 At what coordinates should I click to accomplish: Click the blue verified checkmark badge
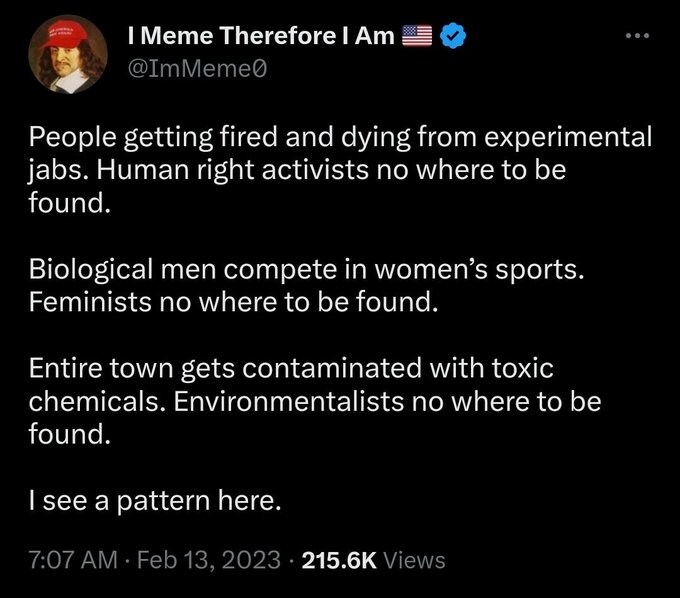pyautogui.click(x=453, y=36)
